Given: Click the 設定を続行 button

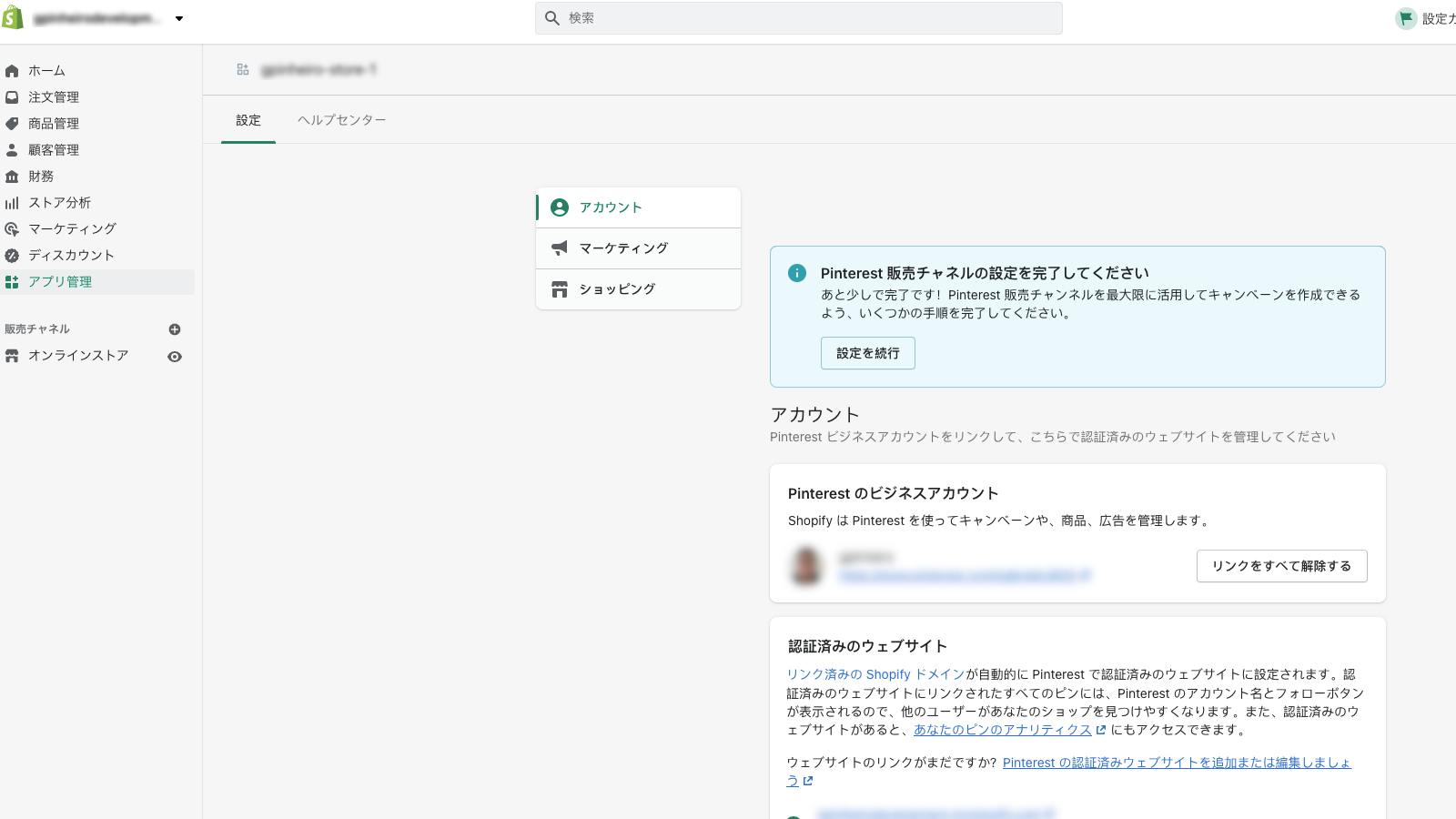Looking at the screenshot, I should click(x=868, y=353).
